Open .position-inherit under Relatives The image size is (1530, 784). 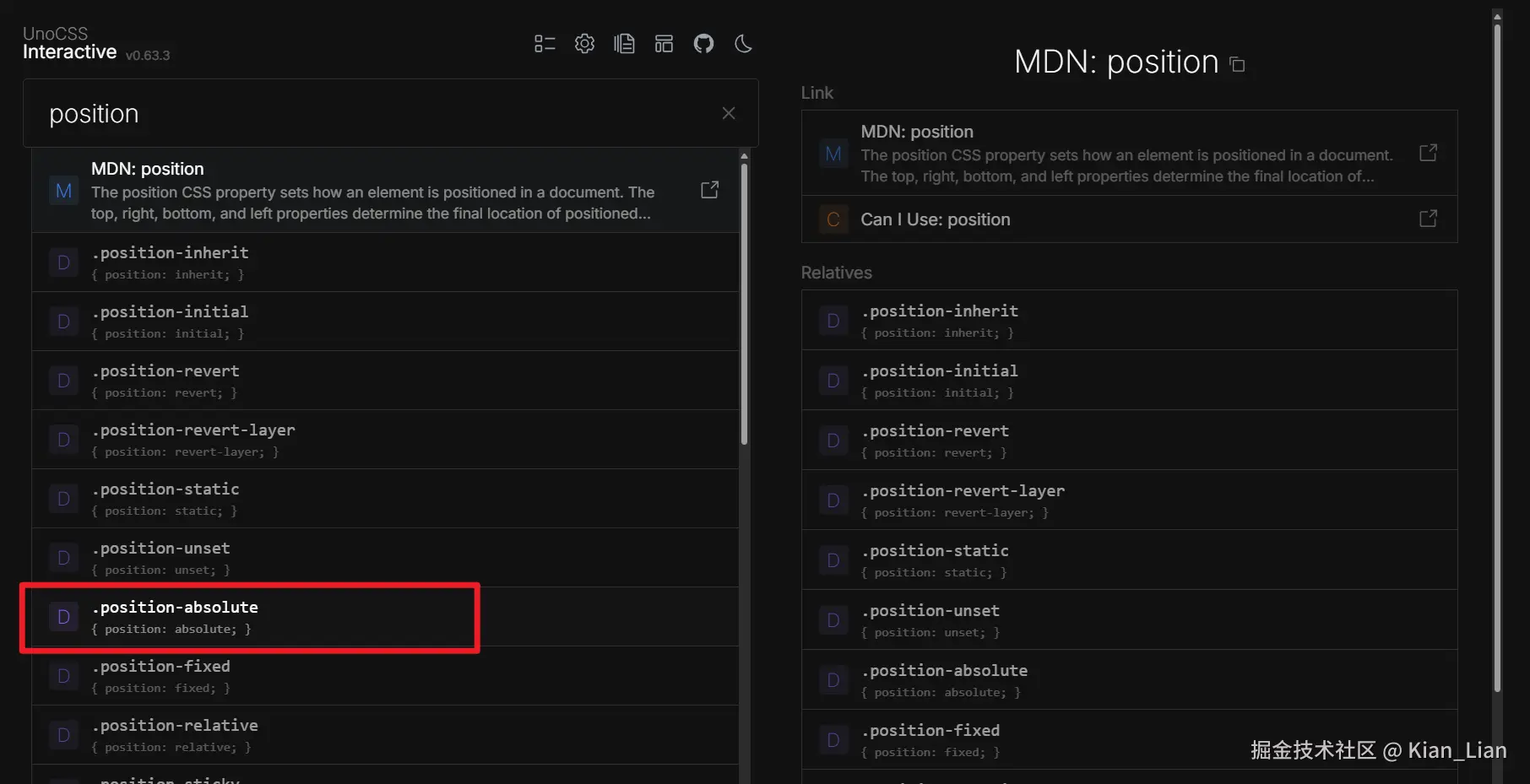(1129, 320)
